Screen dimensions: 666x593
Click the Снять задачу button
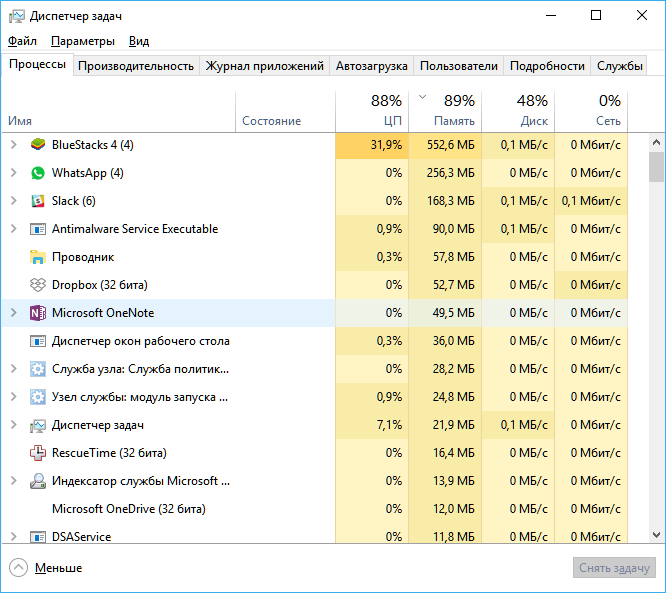tap(614, 568)
